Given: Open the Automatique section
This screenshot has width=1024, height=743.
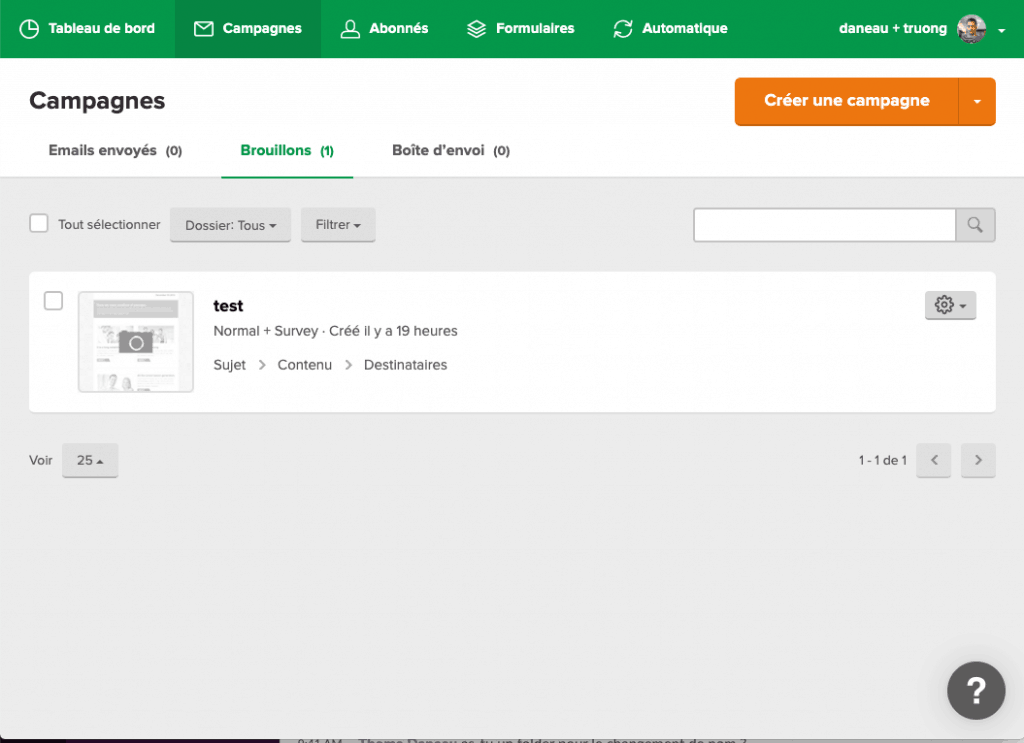Looking at the screenshot, I should (x=670, y=28).
